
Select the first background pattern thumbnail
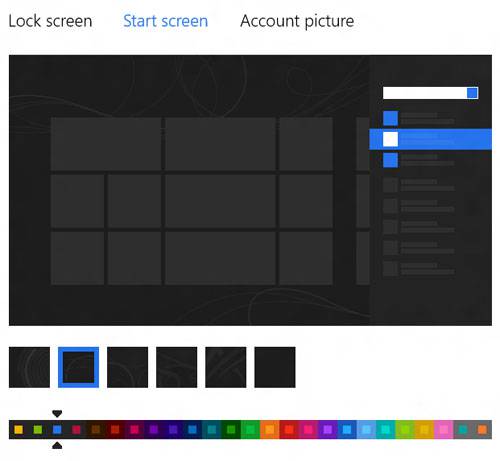click(x=29, y=367)
